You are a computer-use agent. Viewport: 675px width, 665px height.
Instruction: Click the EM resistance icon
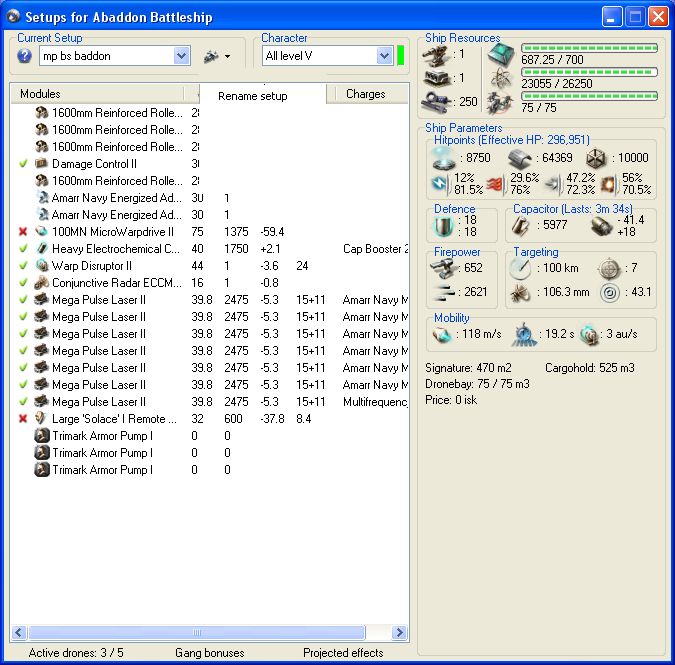[x=441, y=184]
